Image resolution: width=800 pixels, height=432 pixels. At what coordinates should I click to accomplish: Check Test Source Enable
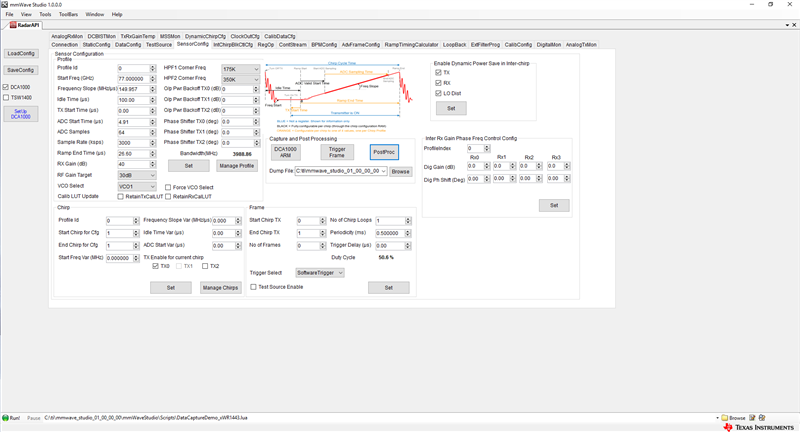click(x=254, y=287)
